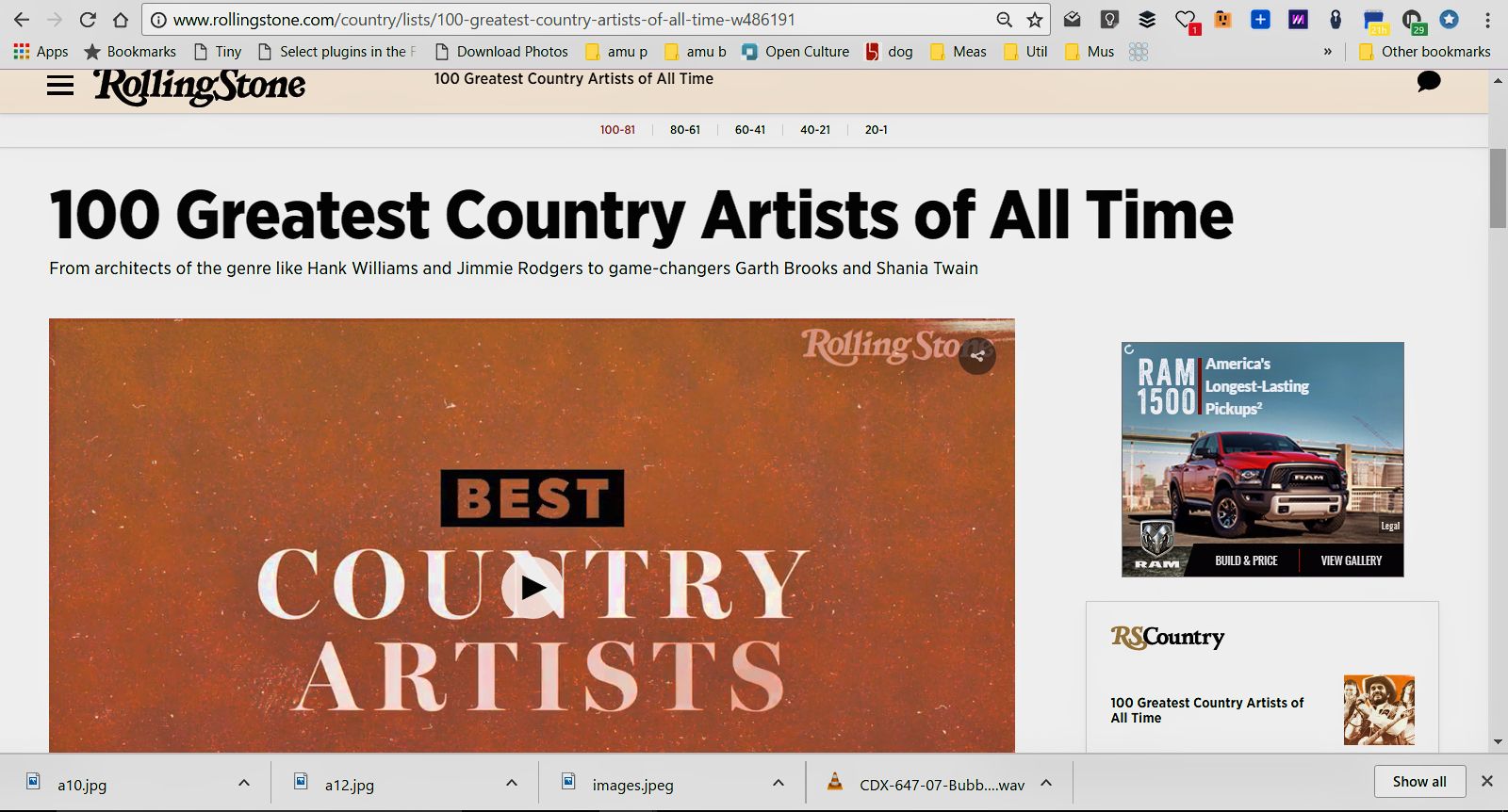View site information for rollingstone.com

tap(158, 20)
